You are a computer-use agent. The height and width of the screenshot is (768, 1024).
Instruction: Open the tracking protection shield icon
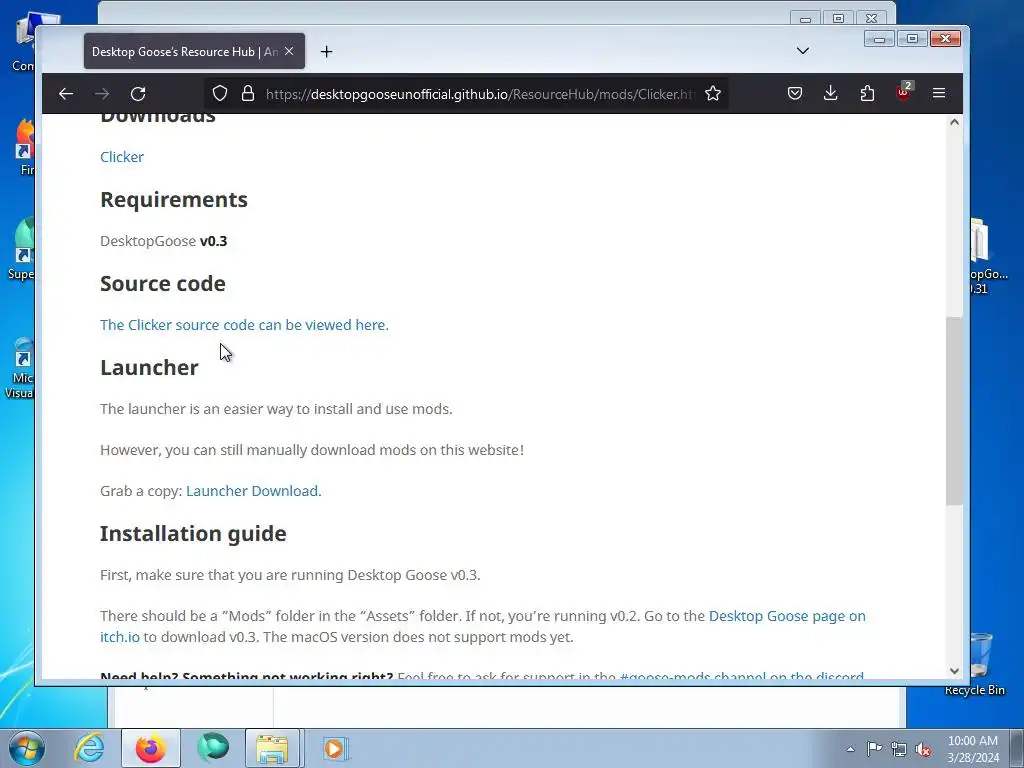(220, 94)
